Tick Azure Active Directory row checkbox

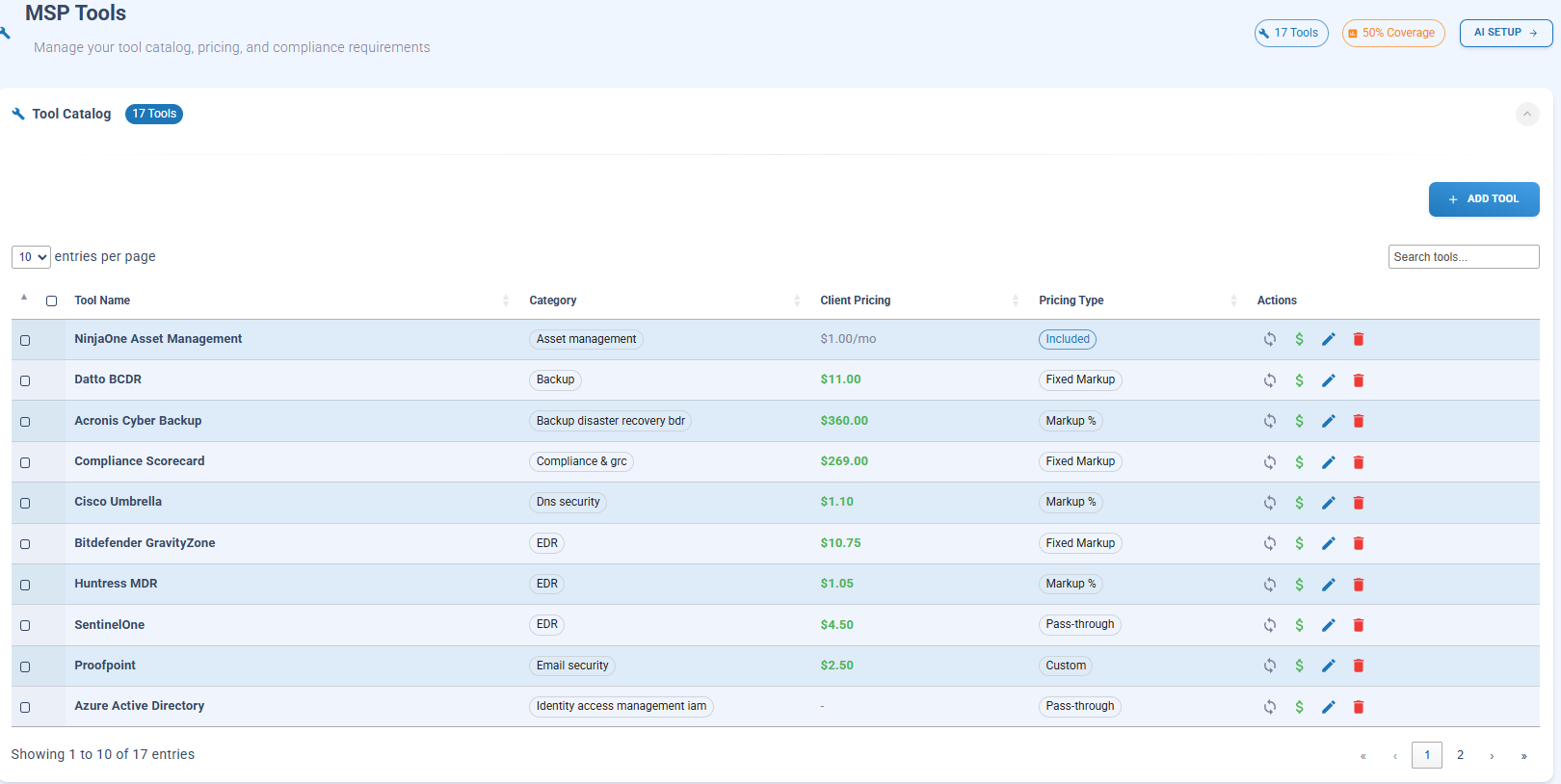25,707
